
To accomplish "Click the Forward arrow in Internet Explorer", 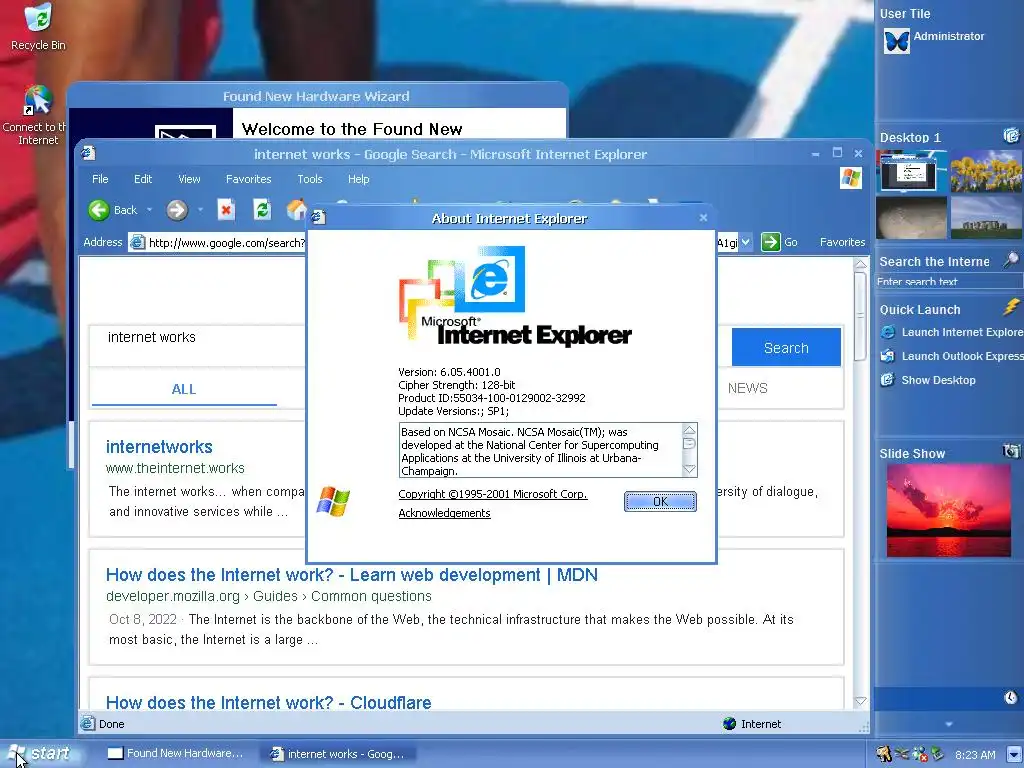I will pyautogui.click(x=177, y=210).
